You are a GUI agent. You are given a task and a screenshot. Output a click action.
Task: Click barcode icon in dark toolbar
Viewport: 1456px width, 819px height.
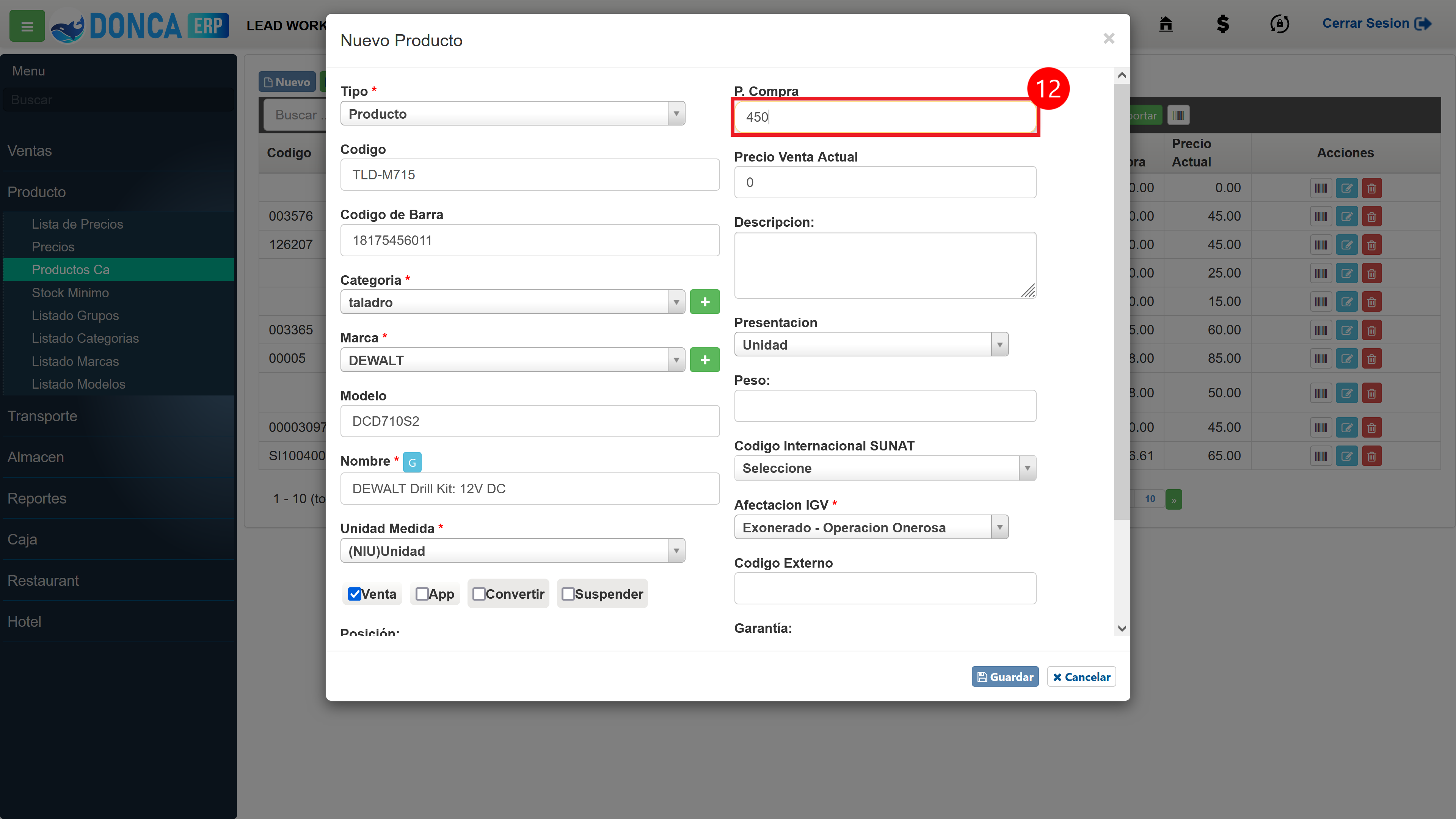[x=1178, y=115]
